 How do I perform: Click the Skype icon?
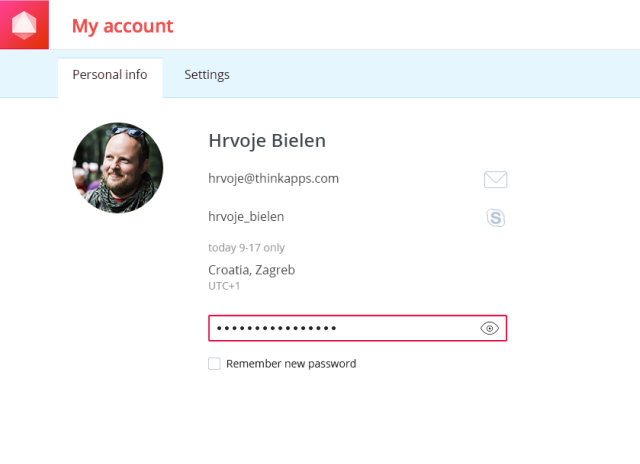(x=495, y=217)
